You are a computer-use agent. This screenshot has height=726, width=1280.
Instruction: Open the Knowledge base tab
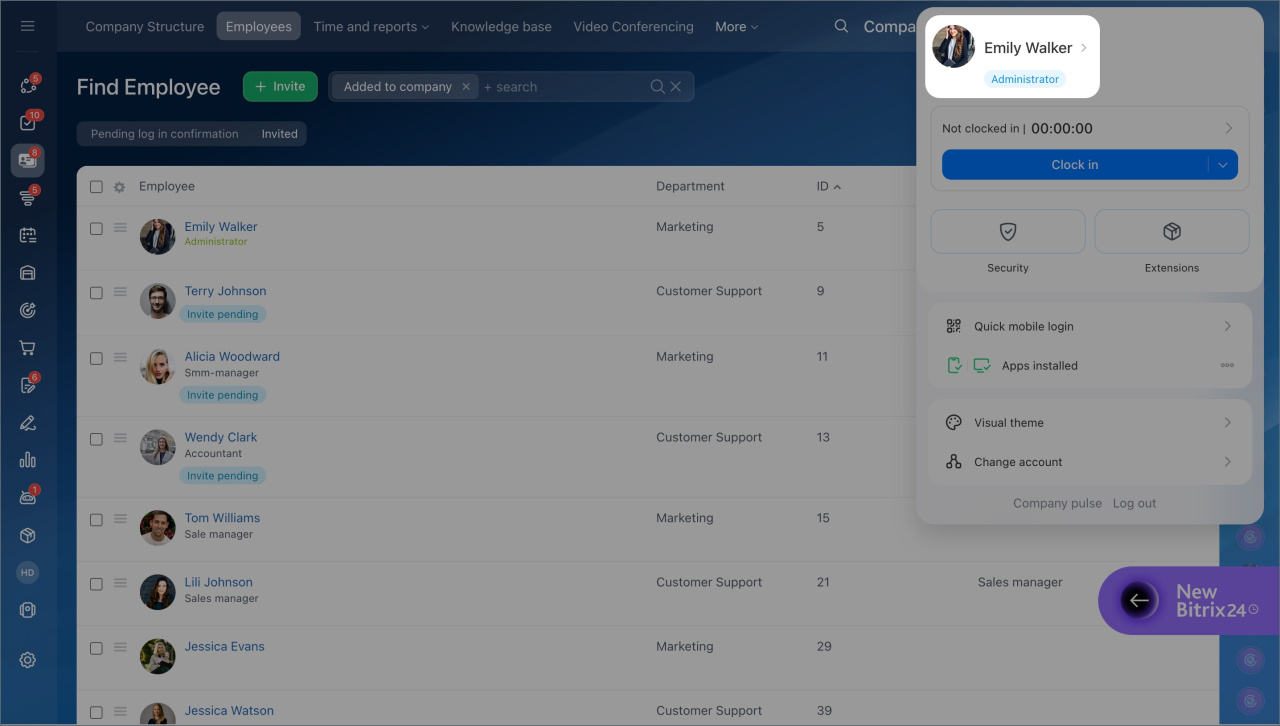click(x=501, y=27)
